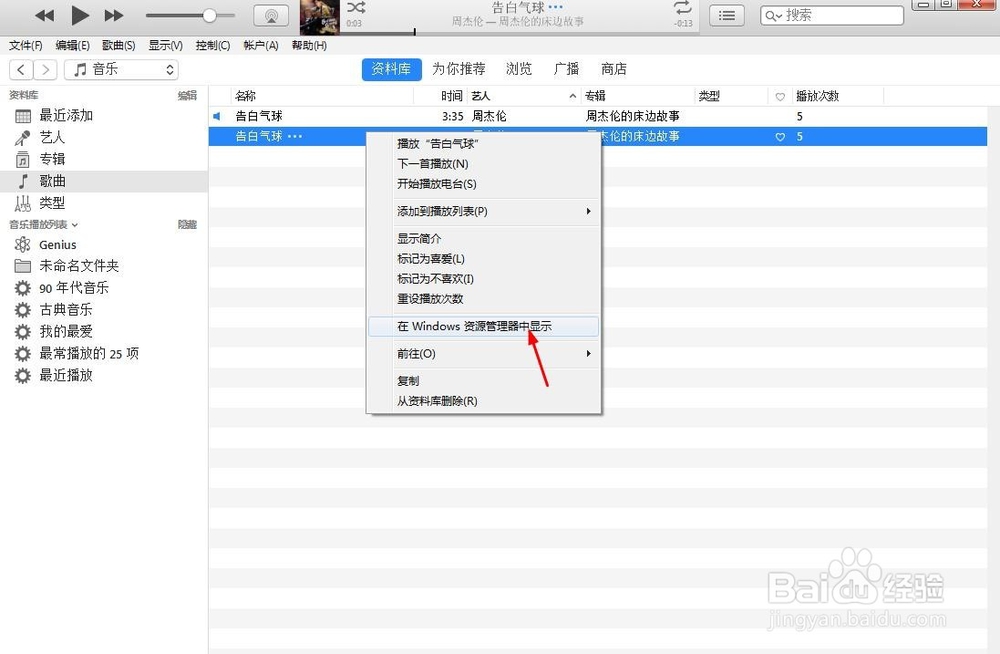Image resolution: width=1000 pixels, height=654 pixels.
Task: Sort by the 艺人 column header
Action: [523, 96]
